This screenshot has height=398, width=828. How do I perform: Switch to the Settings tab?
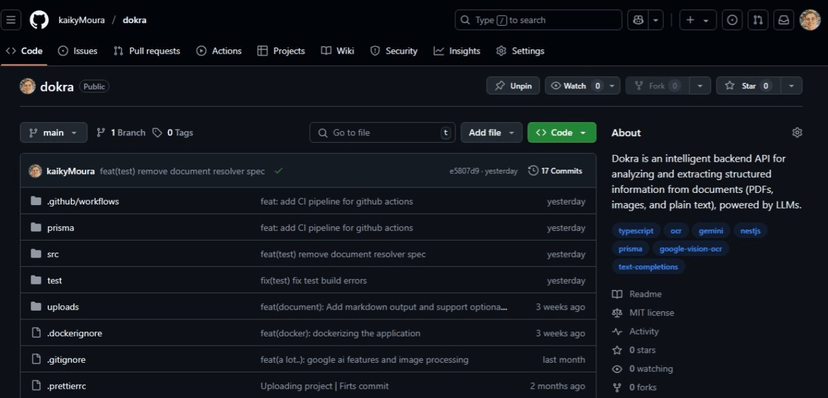point(520,51)
